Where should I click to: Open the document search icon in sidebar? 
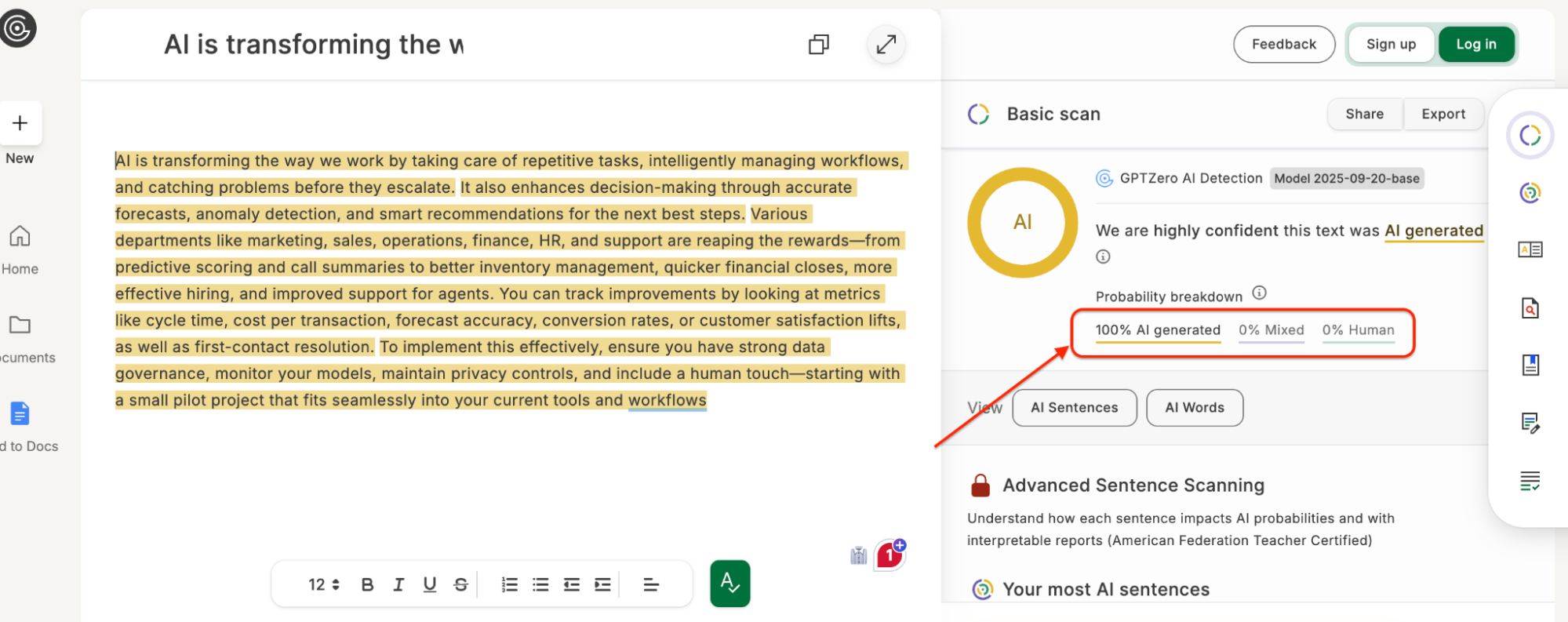tap(1530, 307)
